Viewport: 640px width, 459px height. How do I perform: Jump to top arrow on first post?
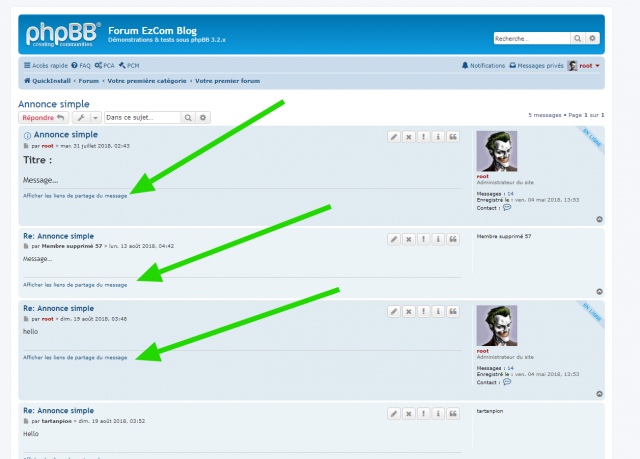(599, 218)
